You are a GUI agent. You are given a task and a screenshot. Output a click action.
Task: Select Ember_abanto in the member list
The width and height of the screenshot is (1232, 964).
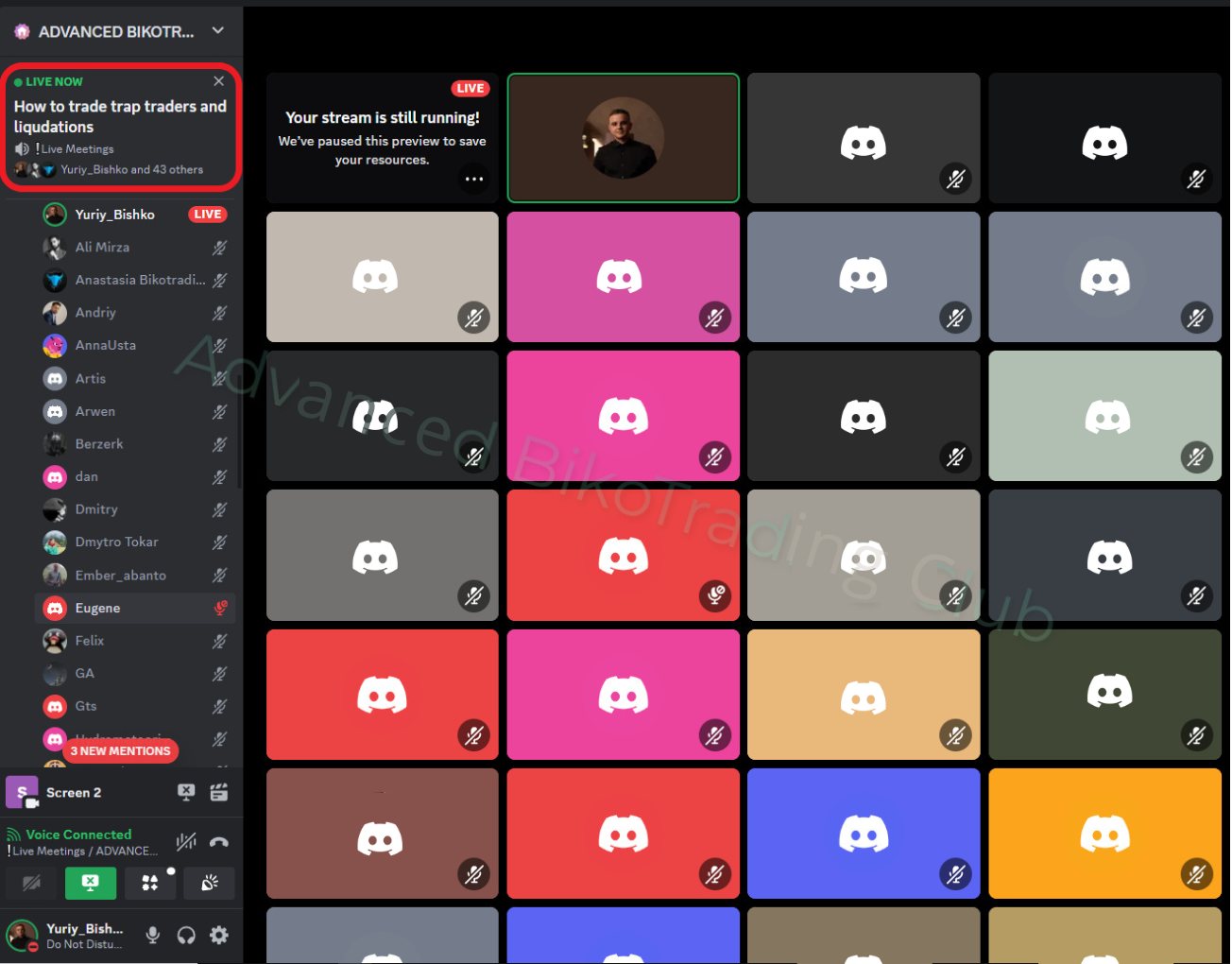click(134, 576)
